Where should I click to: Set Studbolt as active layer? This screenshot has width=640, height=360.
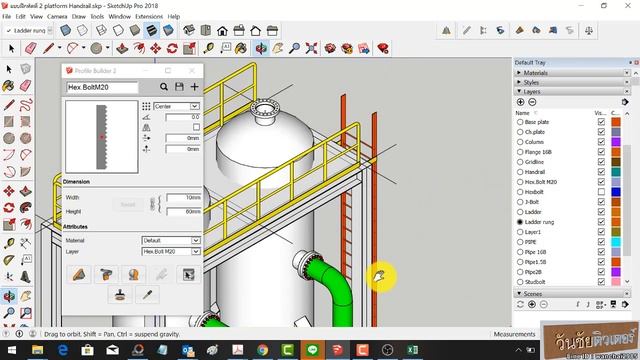pos(520,282)
